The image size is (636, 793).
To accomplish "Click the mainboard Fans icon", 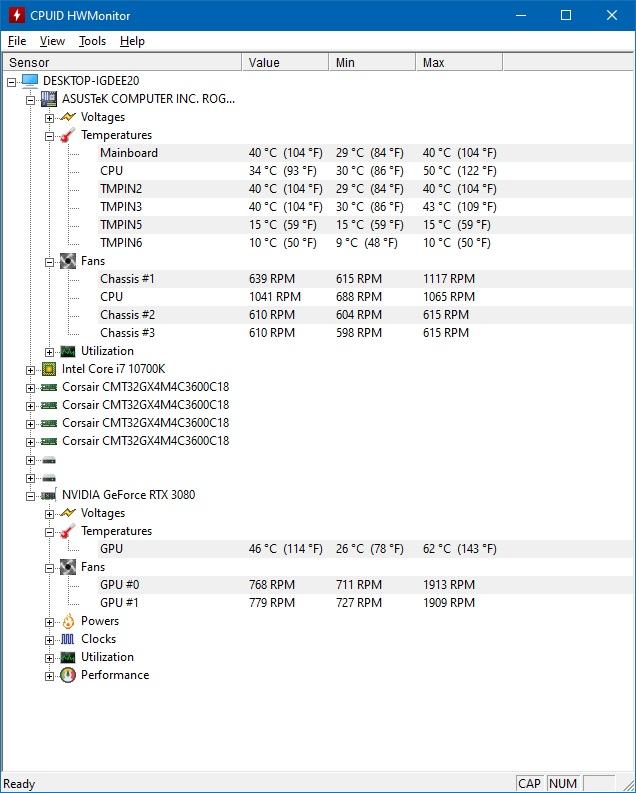I will pos(68,261).
